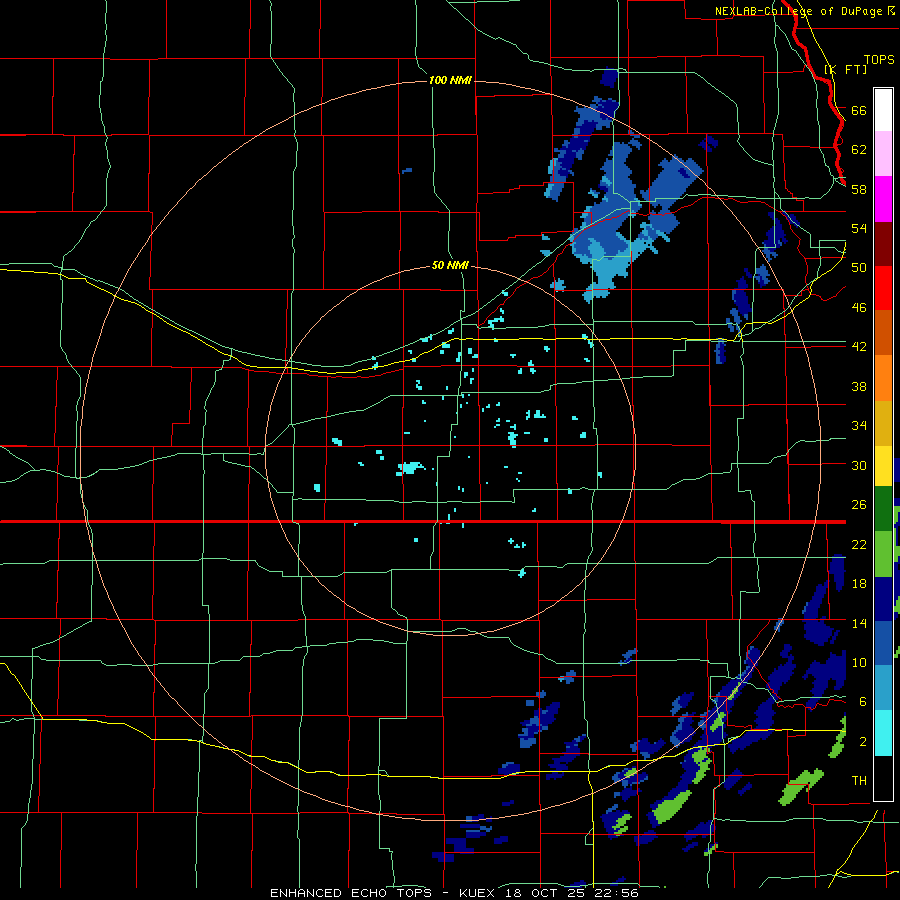Screen dimensions: 900x900
Task: Click the '38' legend value
Action: tap(859, 386)
